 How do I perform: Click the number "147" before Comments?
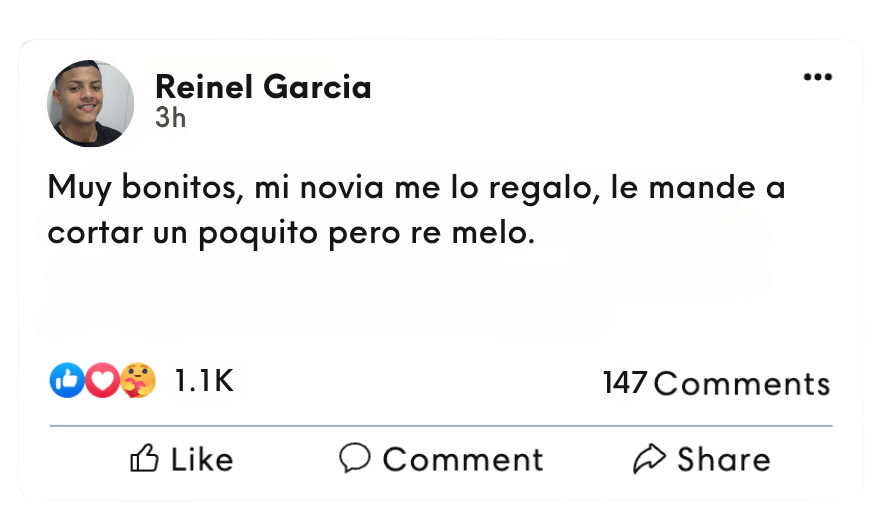625,383
